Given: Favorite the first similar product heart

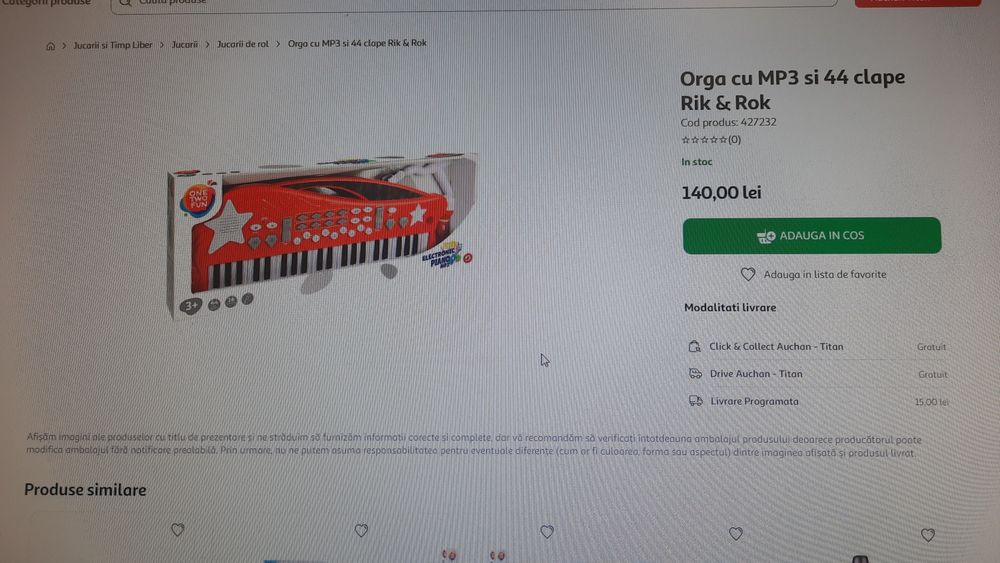Looking at the screenshot, I should click(x=178, y=530).
